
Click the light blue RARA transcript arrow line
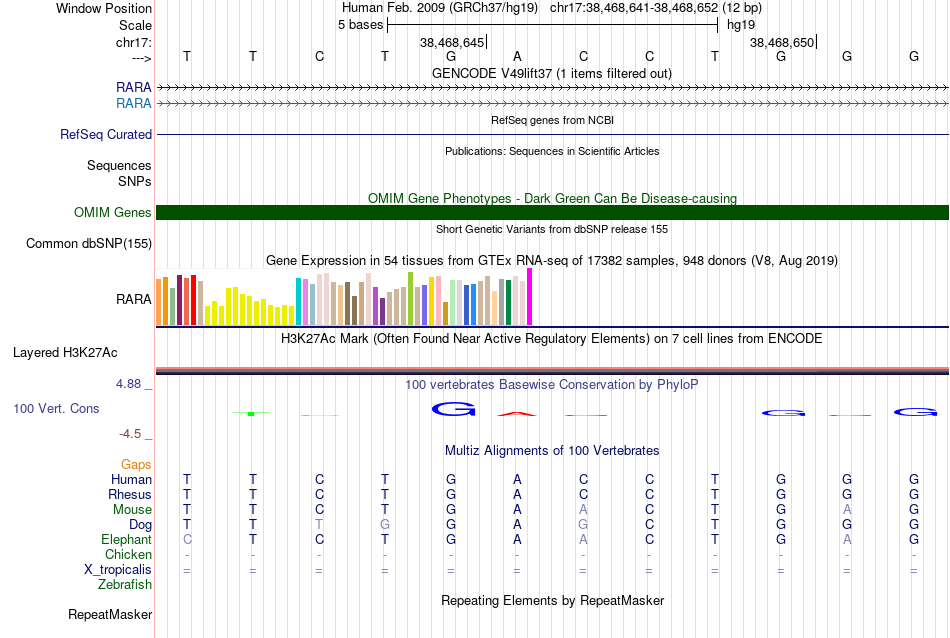coord(552,104)
